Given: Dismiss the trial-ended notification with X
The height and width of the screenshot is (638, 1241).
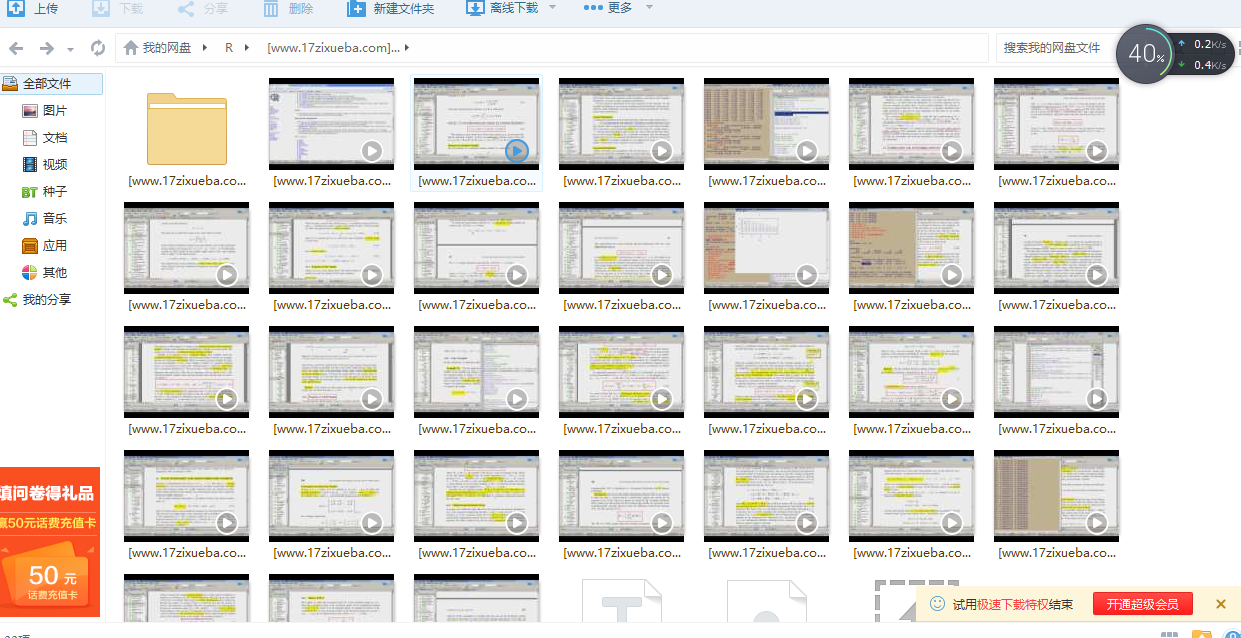Looking at the screenshot, I should [1220, 604].
